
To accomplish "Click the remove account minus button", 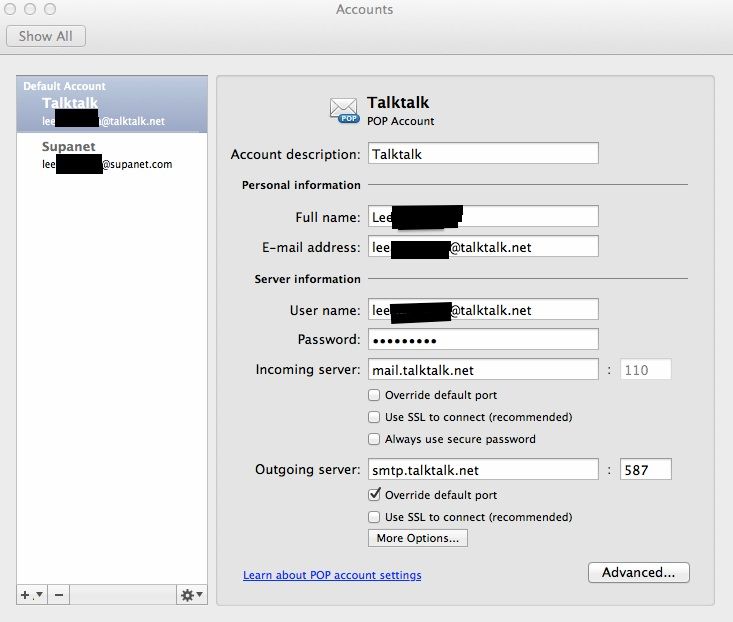I will 59,595.
